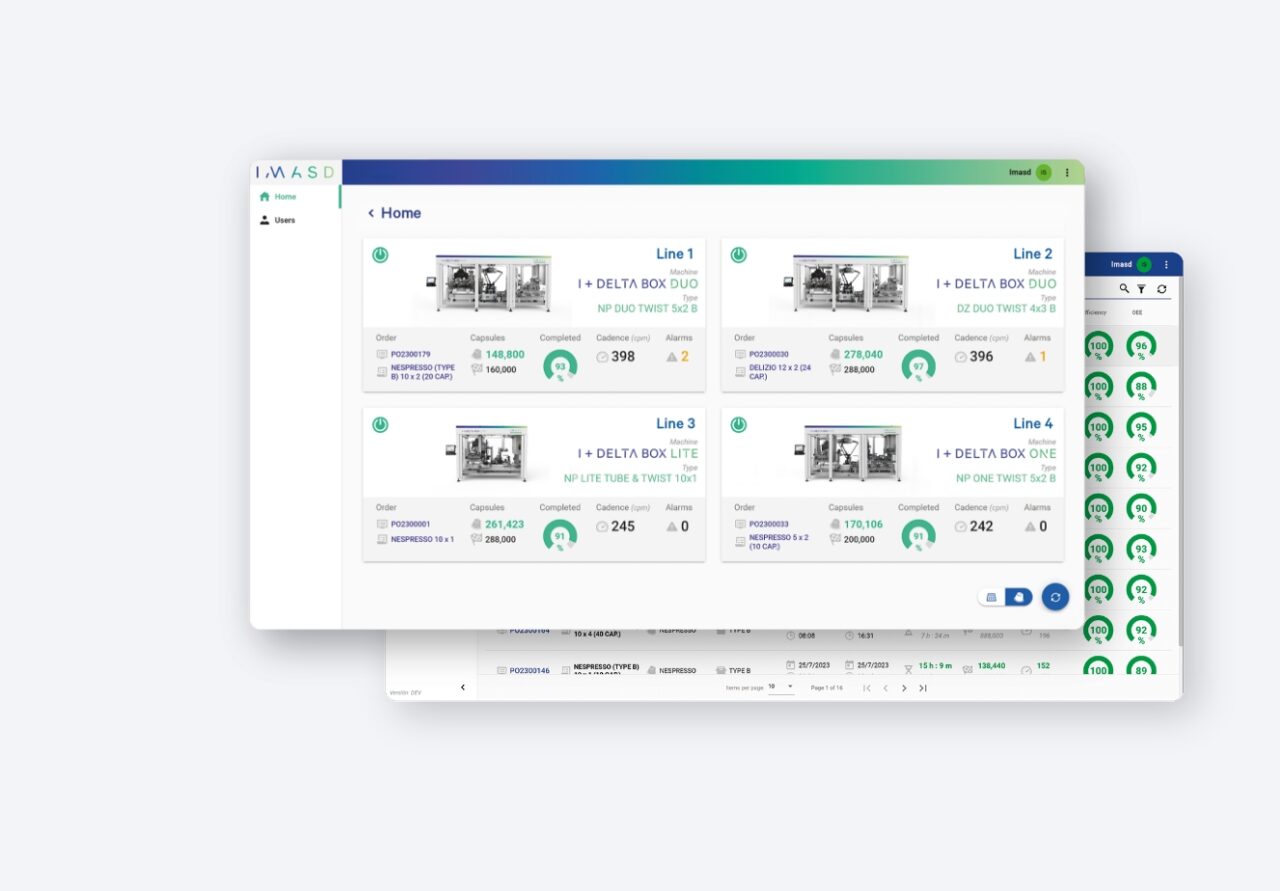Click the Line 1 alarms warning triangle
This screenshot has width=1280, height=891.
(x=671, y=357)
